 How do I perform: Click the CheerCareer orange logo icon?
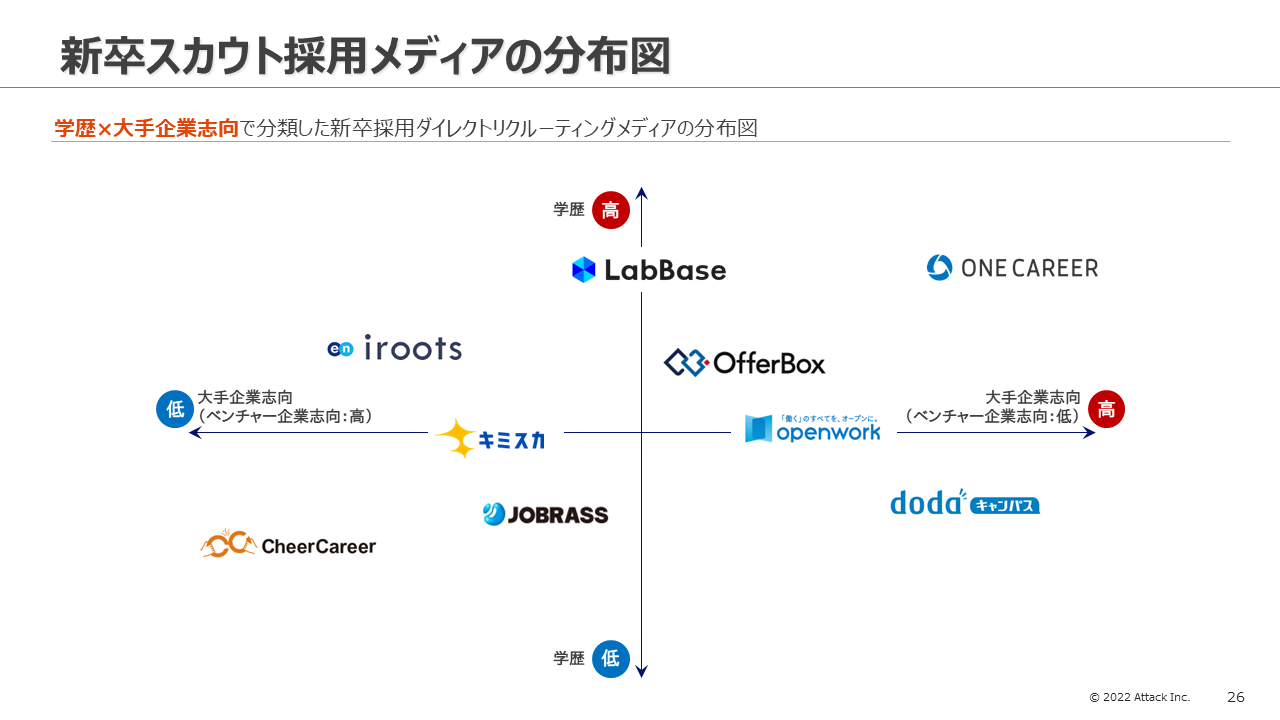[228, 544]
